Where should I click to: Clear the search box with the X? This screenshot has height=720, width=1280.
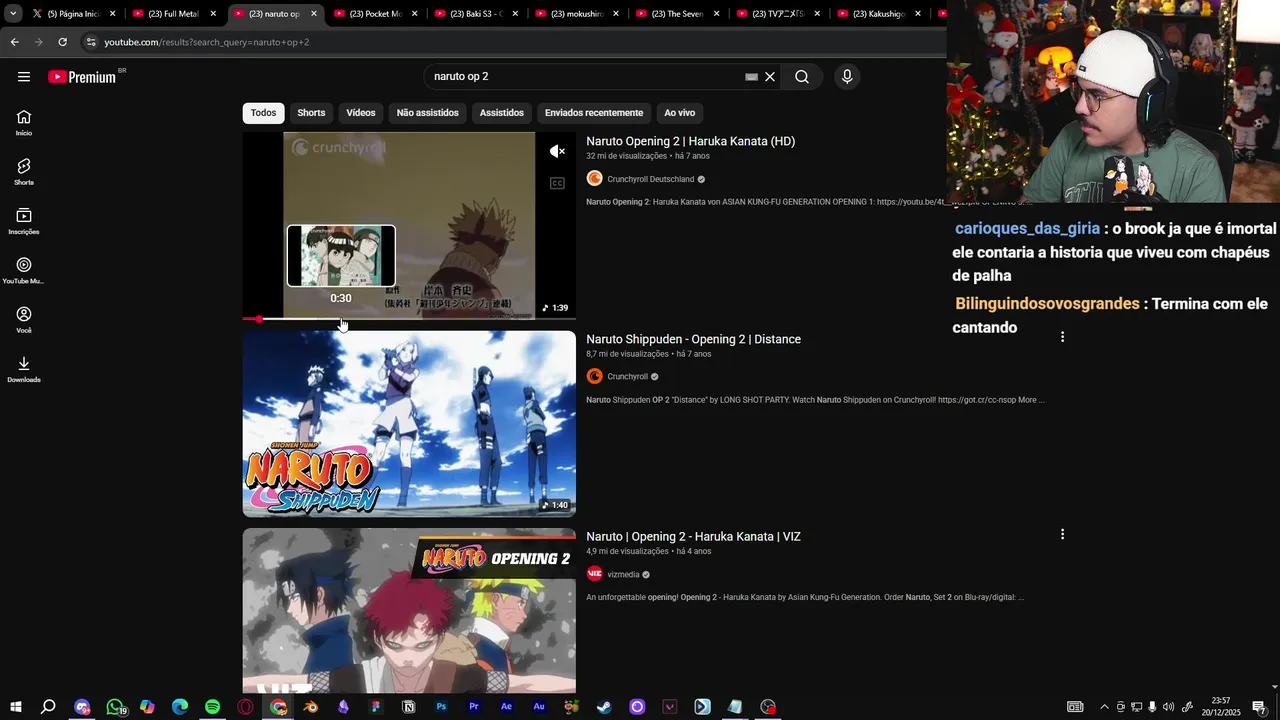pos(770,77)
